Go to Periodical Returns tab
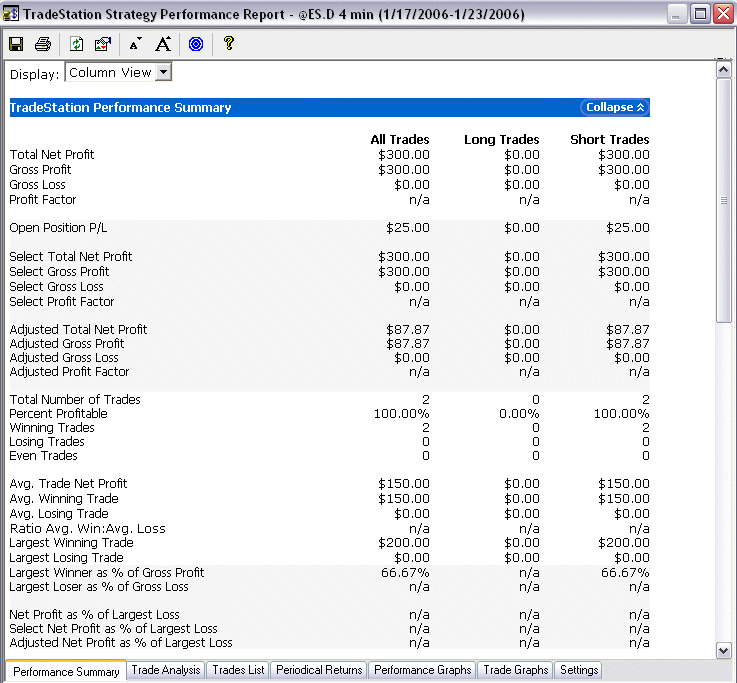The image size is (737, 683). coord(319,670)
